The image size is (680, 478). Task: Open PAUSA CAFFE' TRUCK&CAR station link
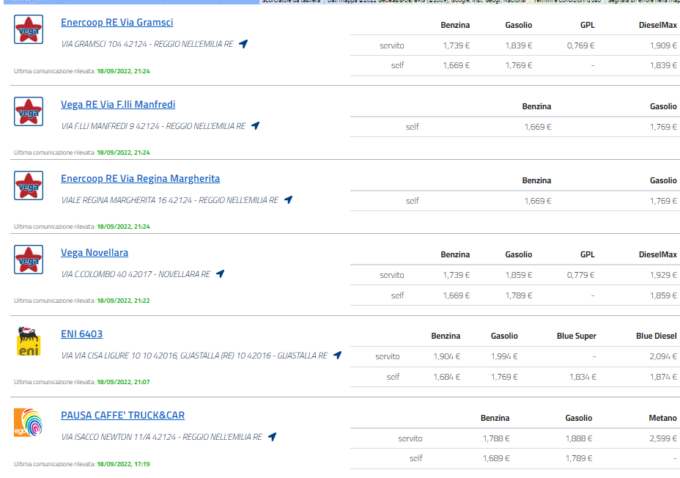122,416
